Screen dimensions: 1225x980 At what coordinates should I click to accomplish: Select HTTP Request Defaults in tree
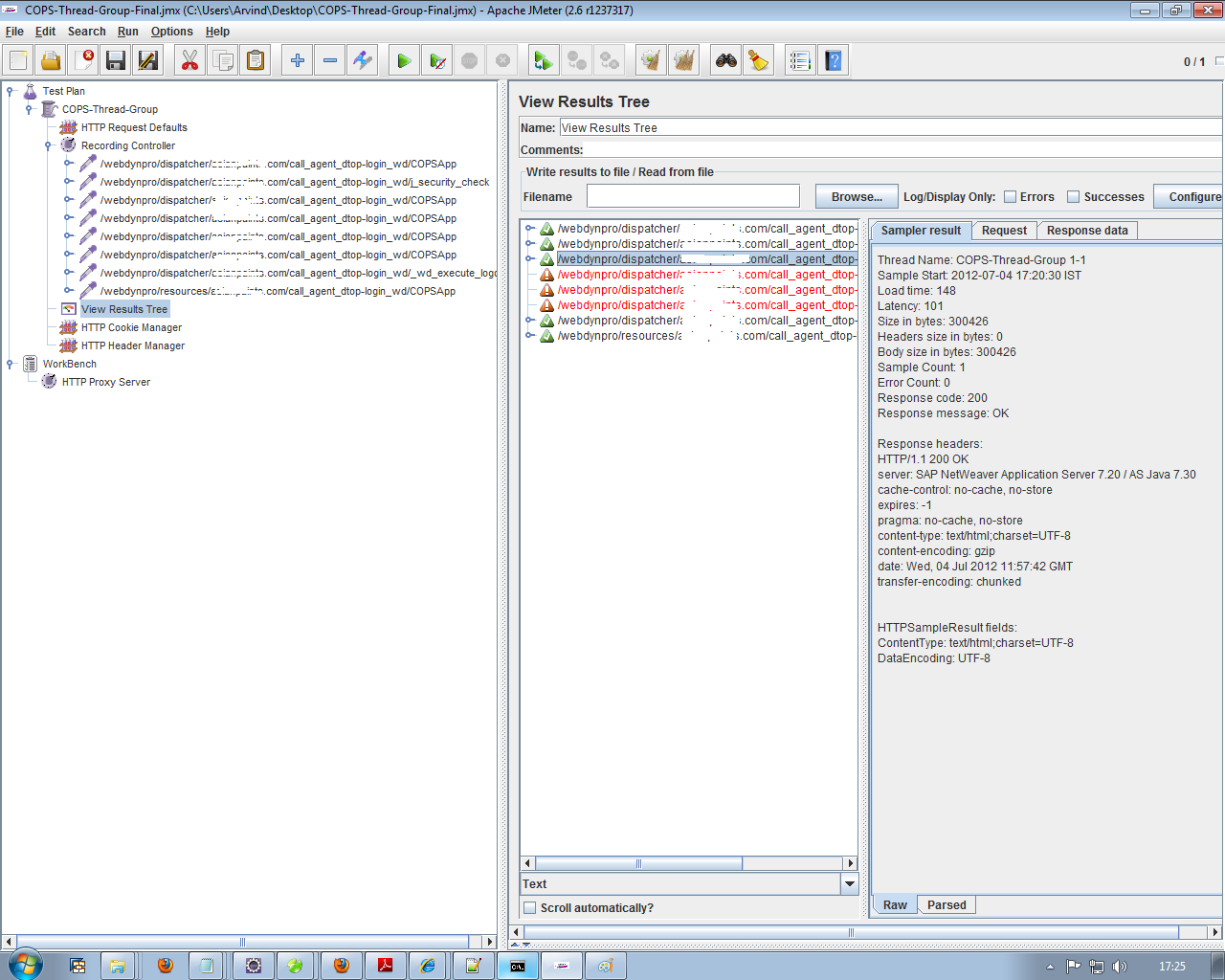[134, 127]
